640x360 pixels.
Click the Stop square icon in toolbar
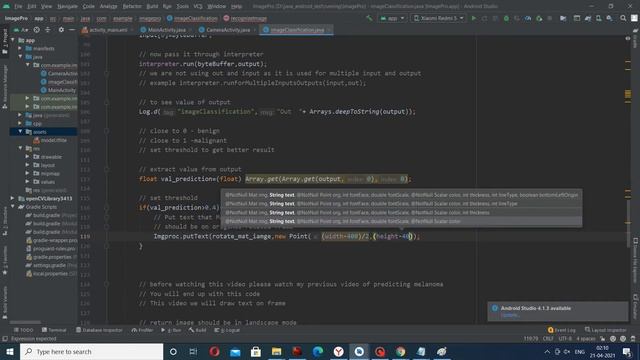coord(550,18)
